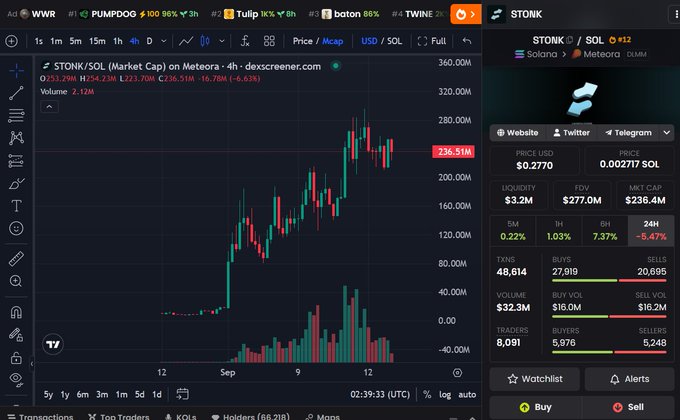This screenshot has height=420, width=680.
Task: Undo the last chart action
Action: click(467, 41)
